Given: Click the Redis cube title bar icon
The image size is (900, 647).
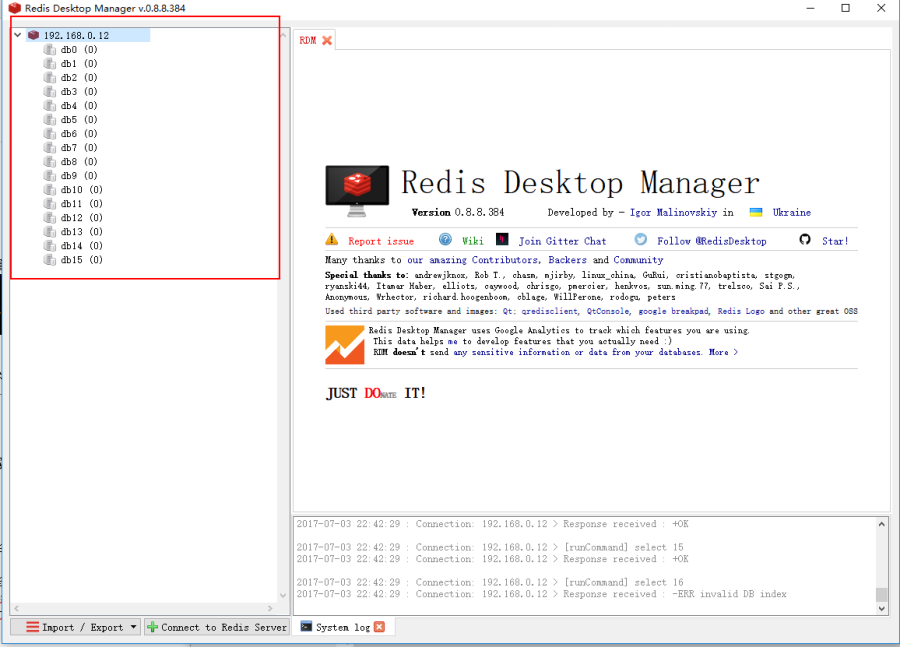Looking at the screenshot, I should click(x=14, y=8).
